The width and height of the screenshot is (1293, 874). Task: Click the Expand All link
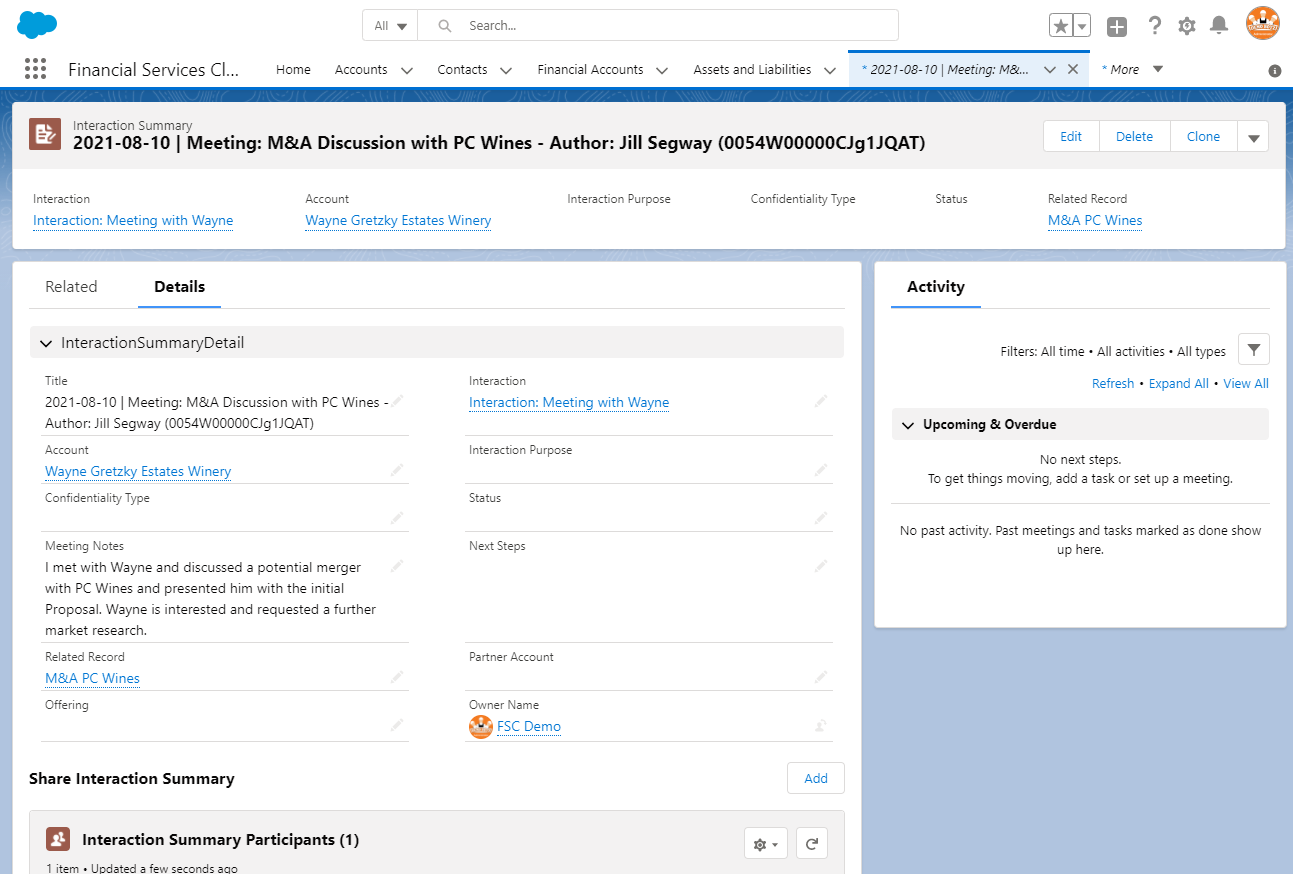(1179, 383)
